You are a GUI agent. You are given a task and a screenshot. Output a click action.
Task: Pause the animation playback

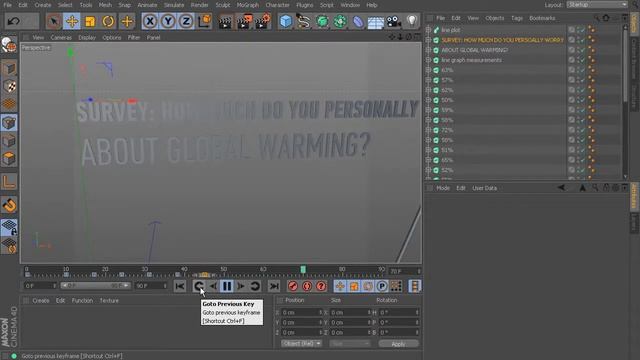coord(227,286)
